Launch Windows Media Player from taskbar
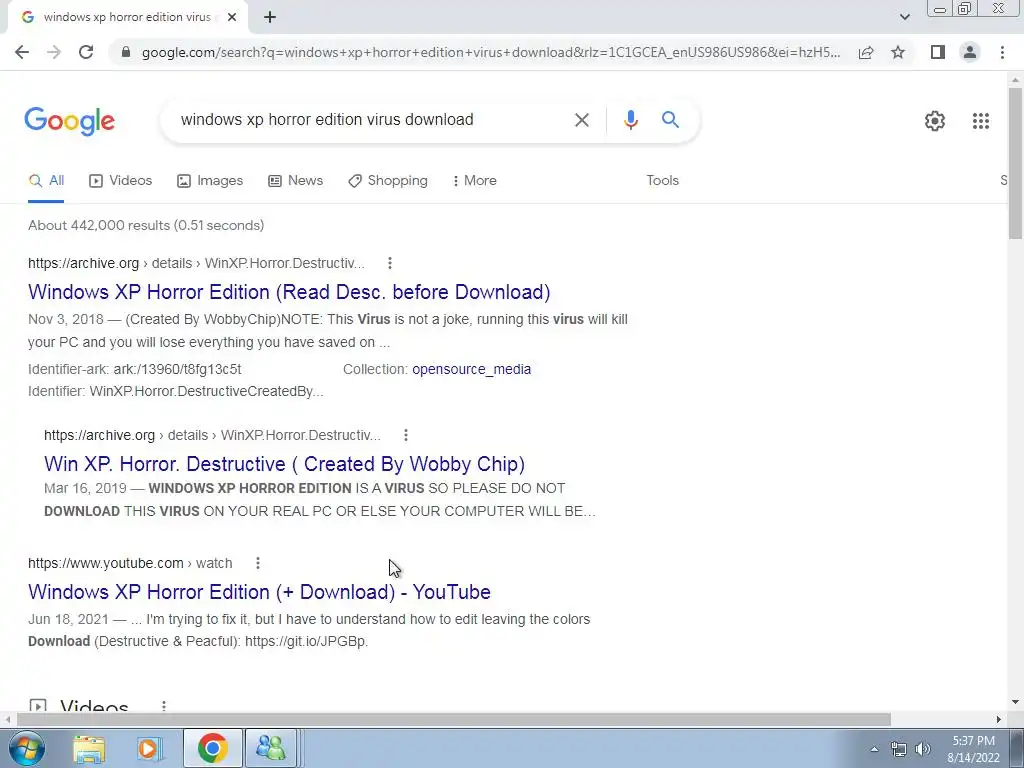Screen dimensions: 1024x768 (150, 748)
